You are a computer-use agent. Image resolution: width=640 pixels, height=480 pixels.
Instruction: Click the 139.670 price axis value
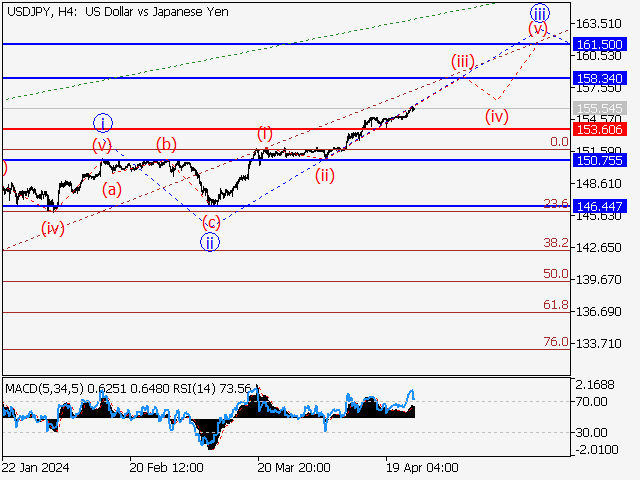(598, 280)
